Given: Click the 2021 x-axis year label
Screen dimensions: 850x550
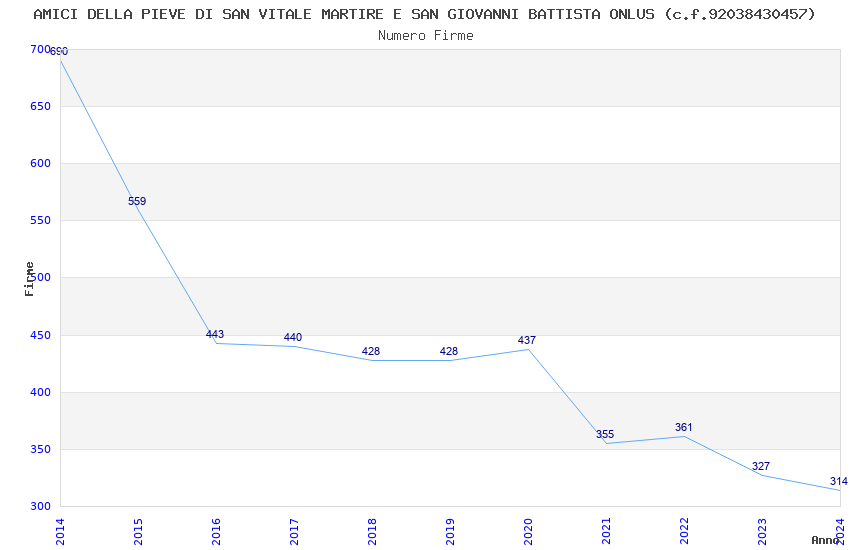Looking at the screenshot, I should click(x=607, y=532).
